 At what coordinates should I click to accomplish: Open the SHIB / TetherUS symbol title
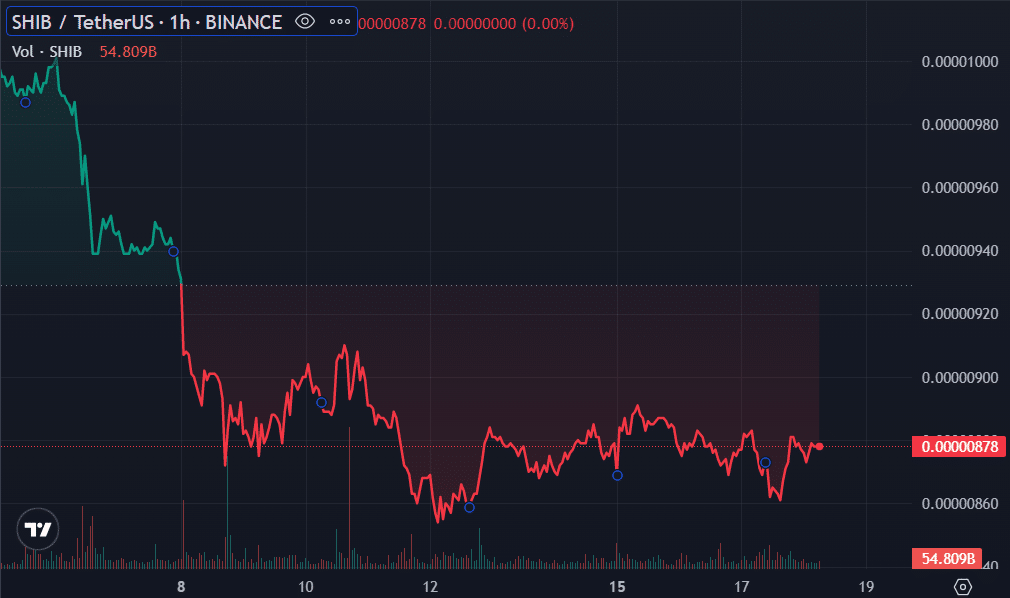tap(147, 23)
